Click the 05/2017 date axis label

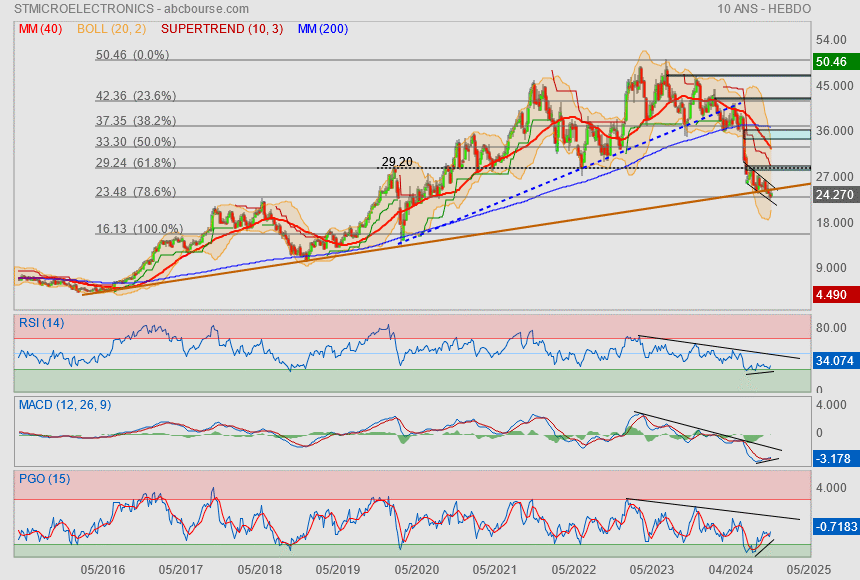click(x=180, y=570)
